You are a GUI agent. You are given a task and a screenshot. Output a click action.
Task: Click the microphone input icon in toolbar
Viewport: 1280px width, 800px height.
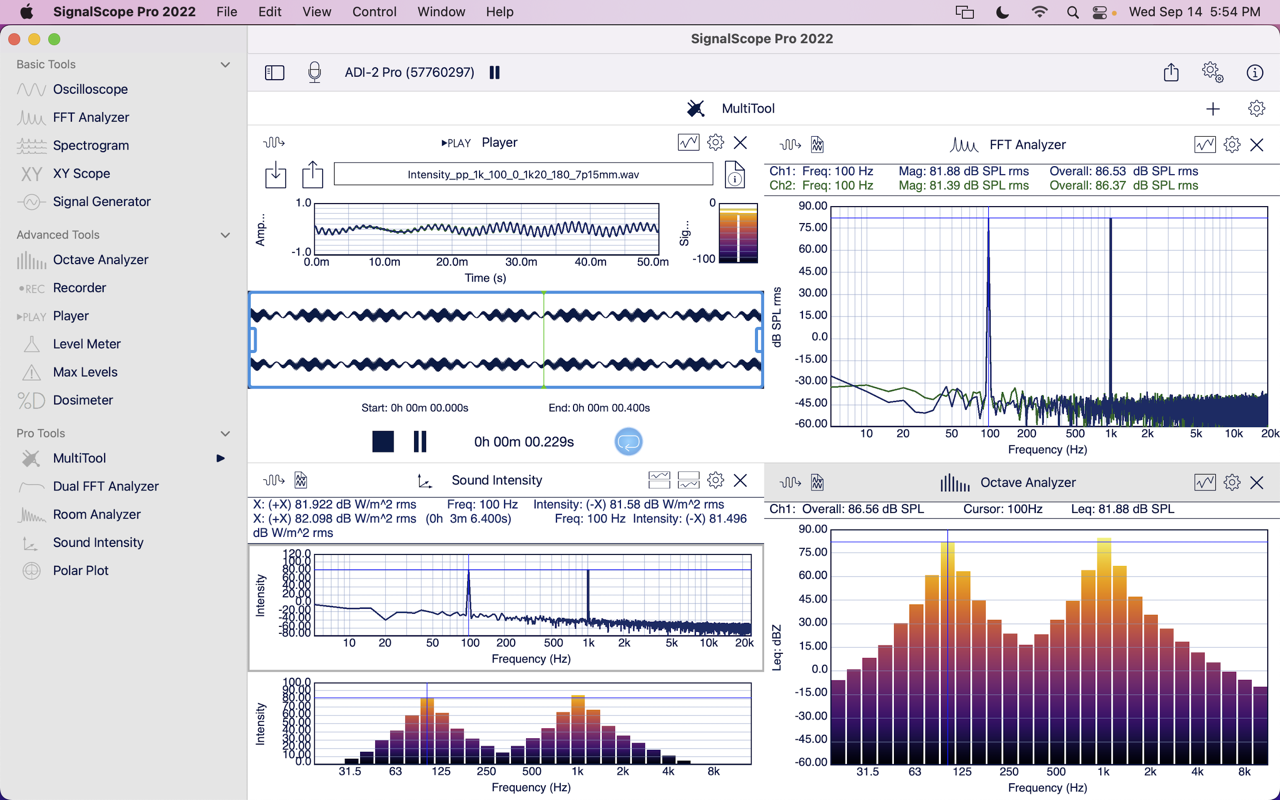point(314,72)
